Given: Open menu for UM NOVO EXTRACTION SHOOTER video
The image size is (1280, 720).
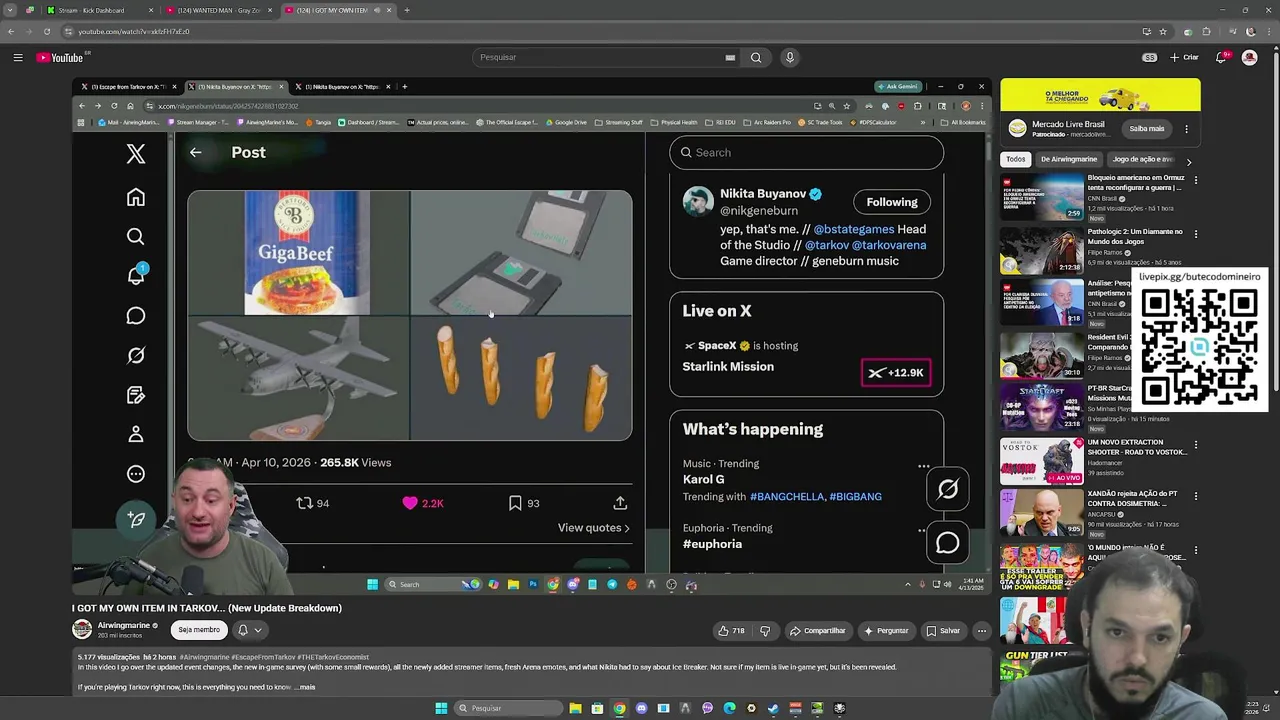Looking at the screenshot, I should click(x=1195, y=445).
